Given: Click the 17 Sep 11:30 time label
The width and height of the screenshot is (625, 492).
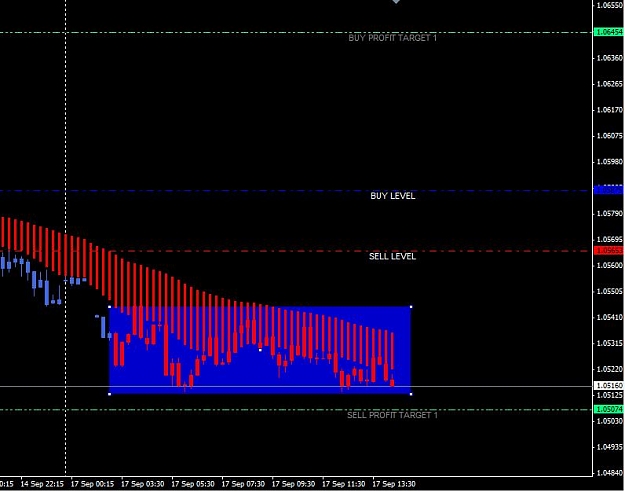Looking at the screenshot, I should (x=343, y=484).
